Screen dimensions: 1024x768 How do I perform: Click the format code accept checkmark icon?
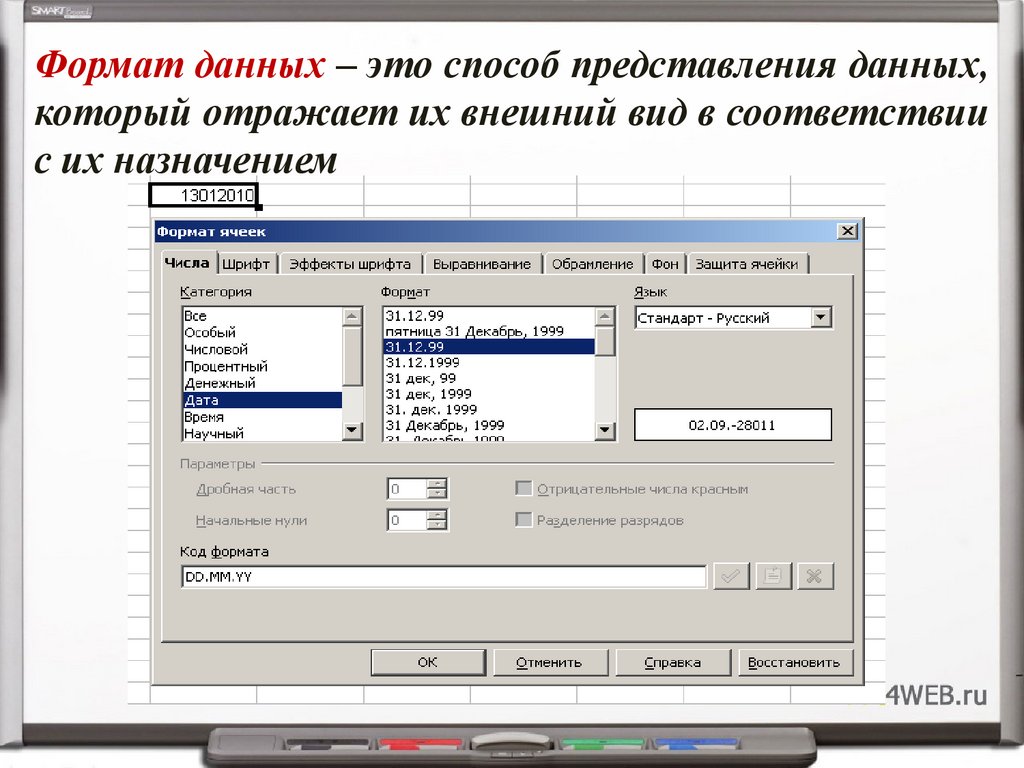(x=731, y=576)
